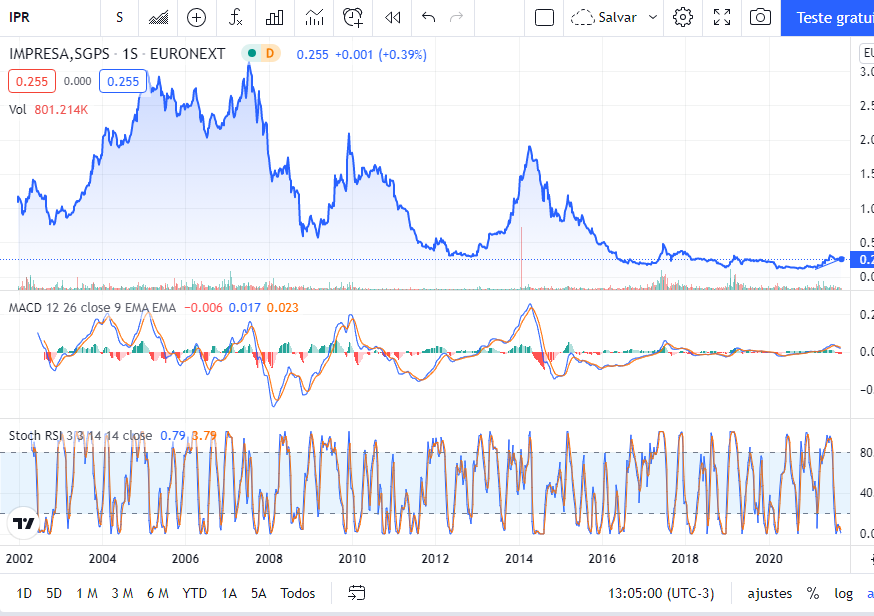Redo the last chart action
This screenshot has height=616, width=874.
(457, 17)
